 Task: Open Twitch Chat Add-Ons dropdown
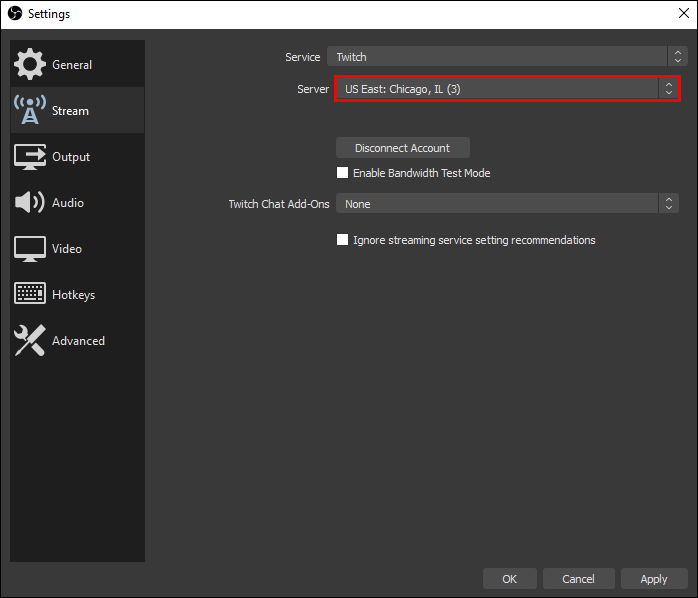[507, 204]
